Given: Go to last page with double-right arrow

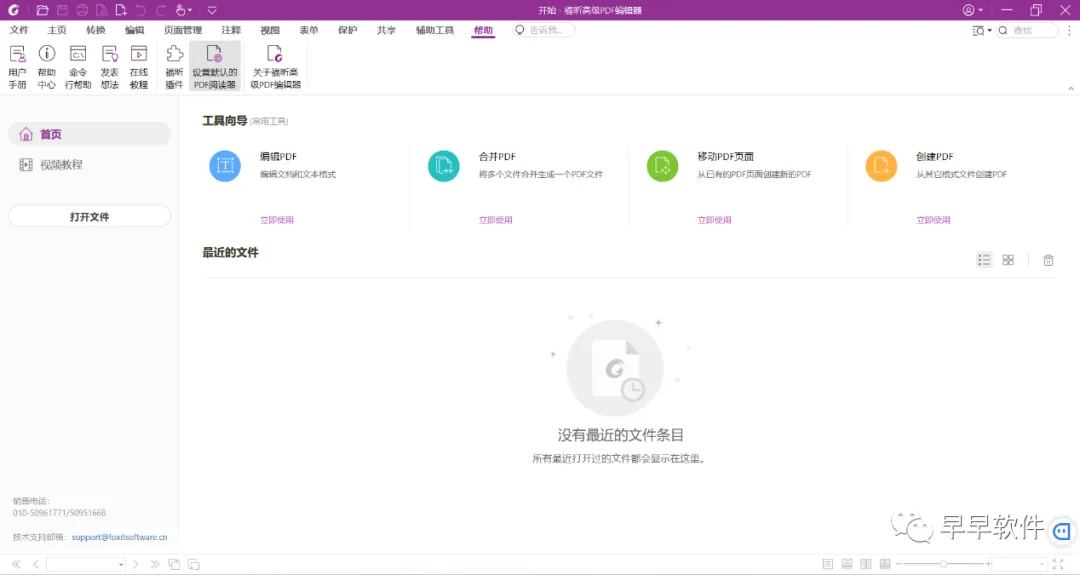Looking at the screenshot, I should [155, 565].
